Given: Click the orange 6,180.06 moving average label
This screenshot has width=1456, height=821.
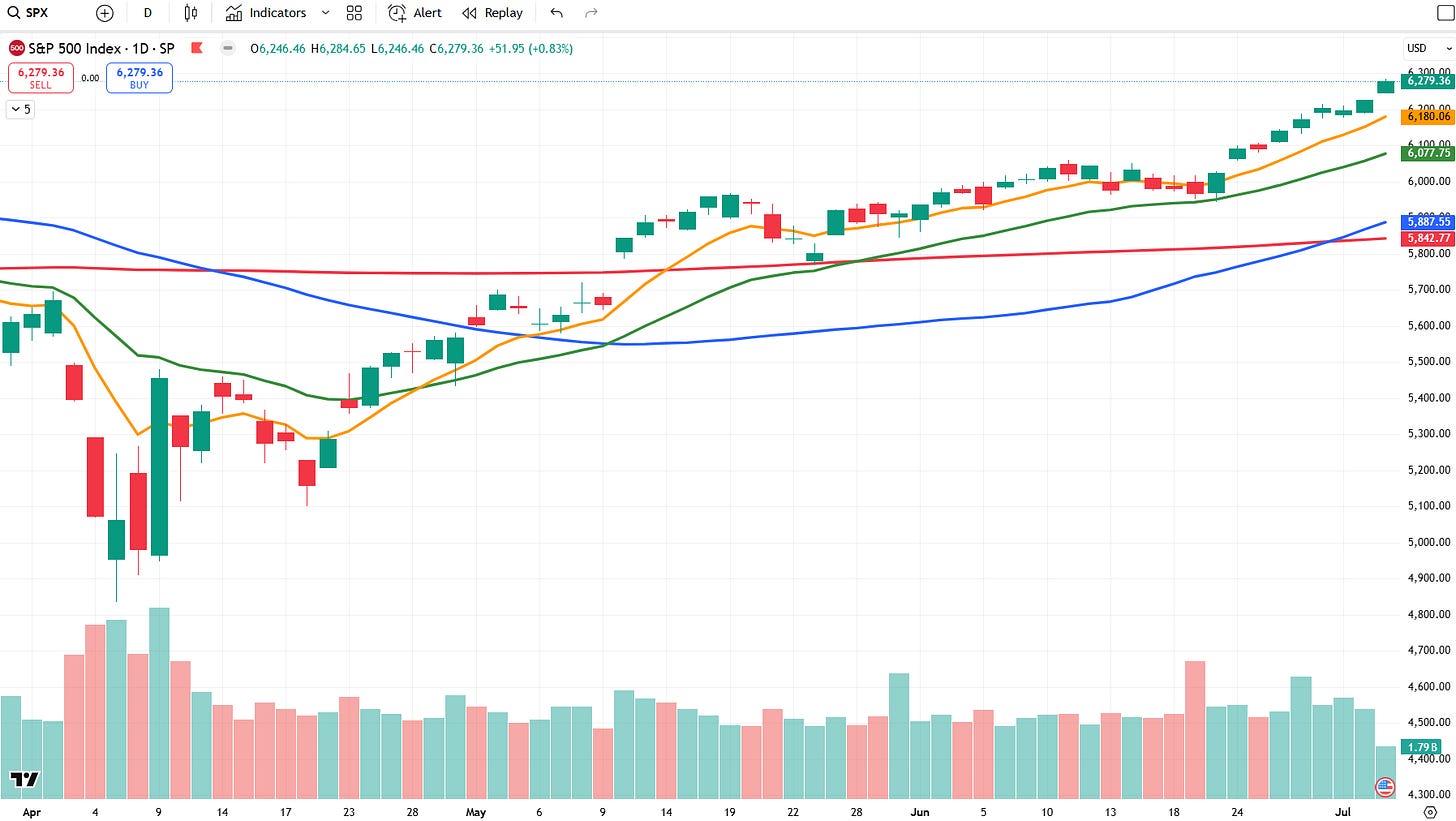Looking at the screenshot, I should point(1426,117).
